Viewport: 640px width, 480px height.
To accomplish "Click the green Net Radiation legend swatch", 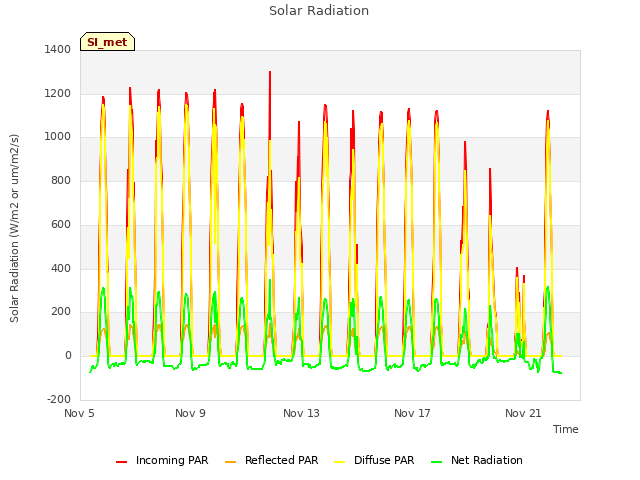I will (436, 462).
